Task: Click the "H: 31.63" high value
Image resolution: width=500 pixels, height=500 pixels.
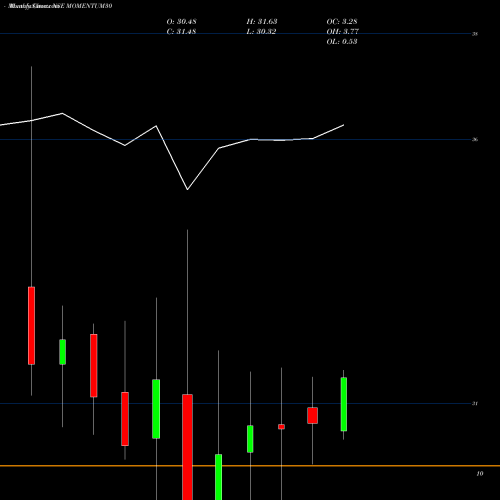Action: click(x=262, y=22)
